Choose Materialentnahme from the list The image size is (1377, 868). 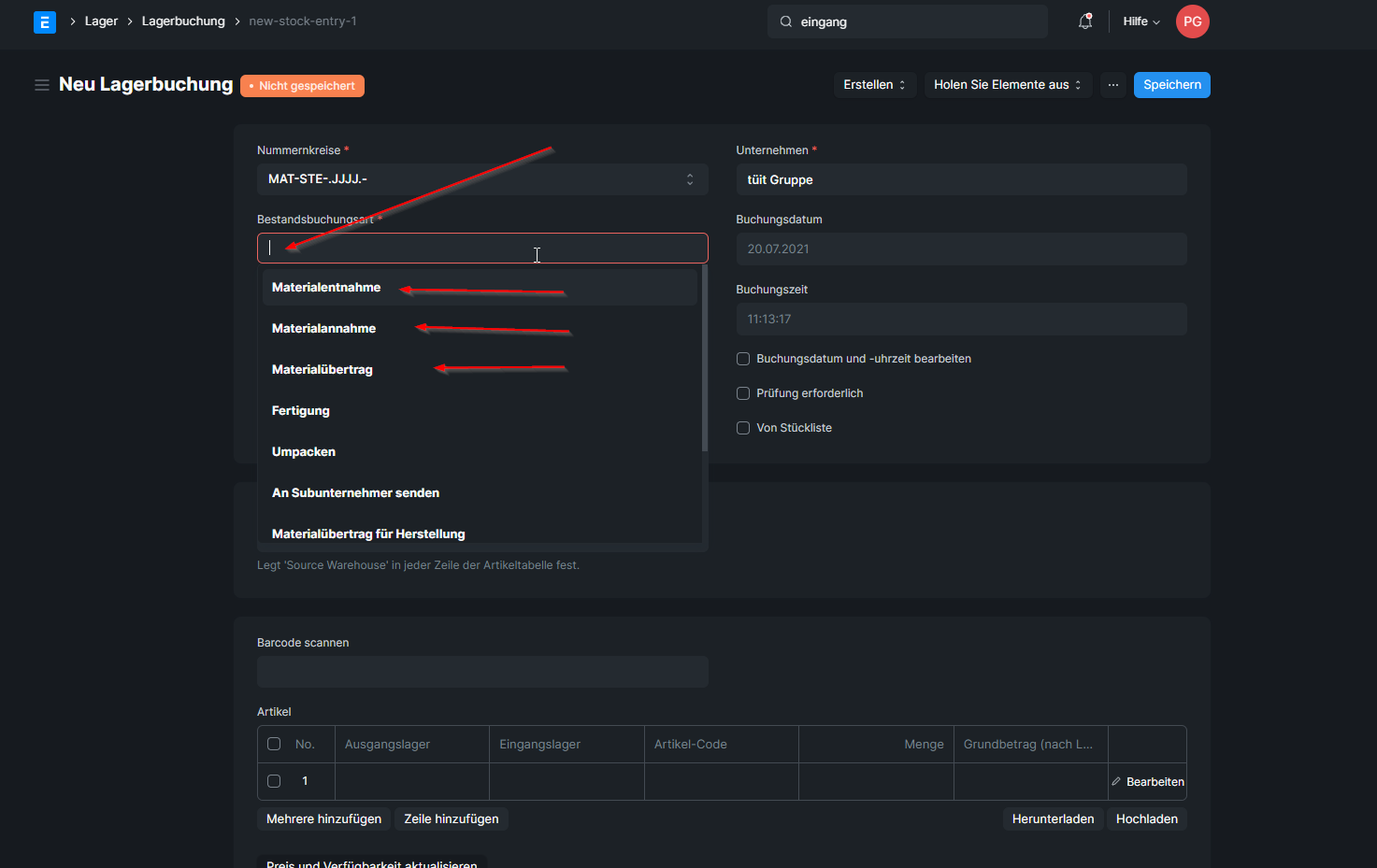pyautogui.click(x=480, y=287)
